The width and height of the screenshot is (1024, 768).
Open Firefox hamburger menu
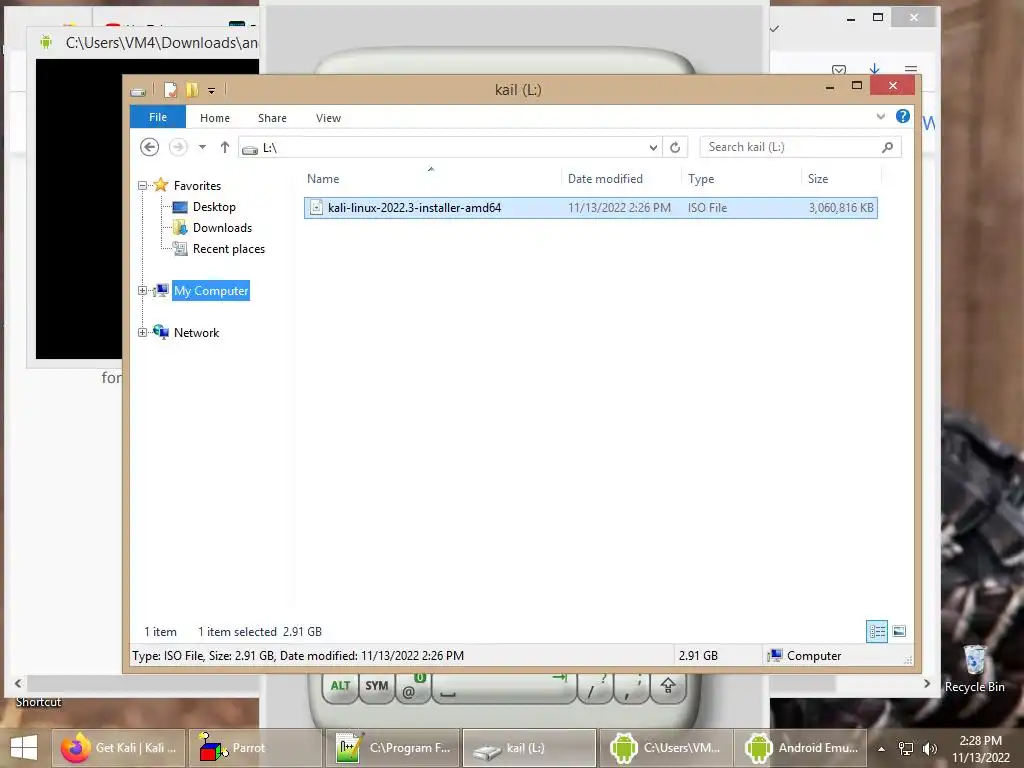[x=911, y=69]
